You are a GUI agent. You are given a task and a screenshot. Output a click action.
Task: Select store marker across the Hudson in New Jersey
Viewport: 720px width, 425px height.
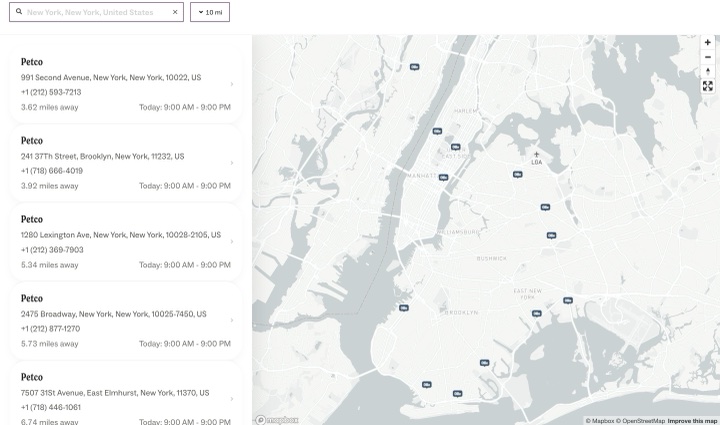coord(414,67)
